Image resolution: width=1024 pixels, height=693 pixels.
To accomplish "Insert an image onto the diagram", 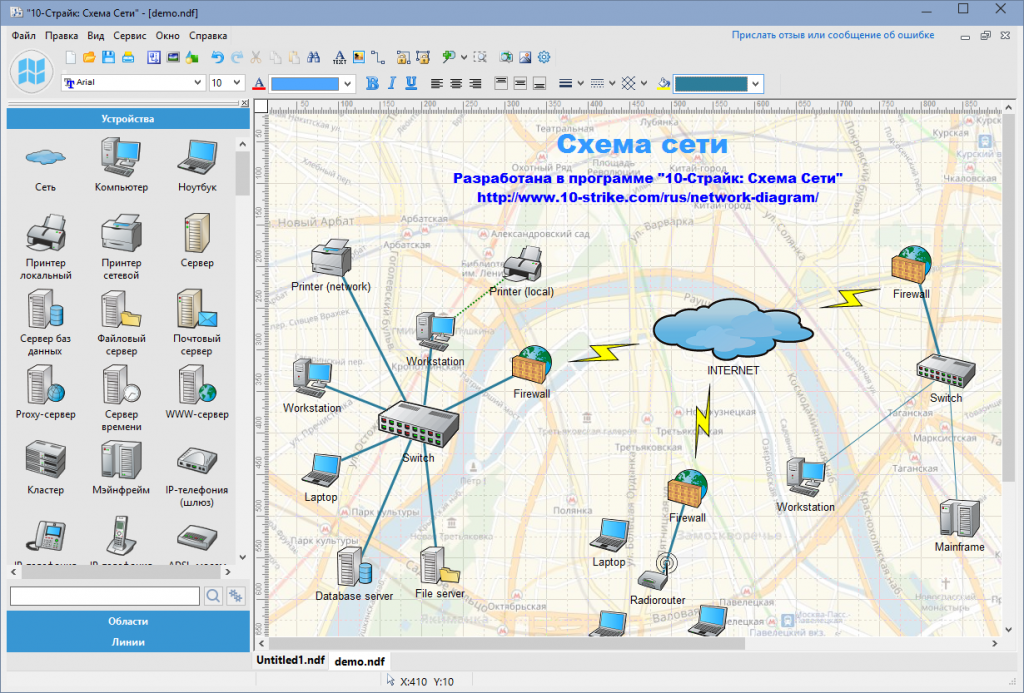I will (x=359, y=57).
